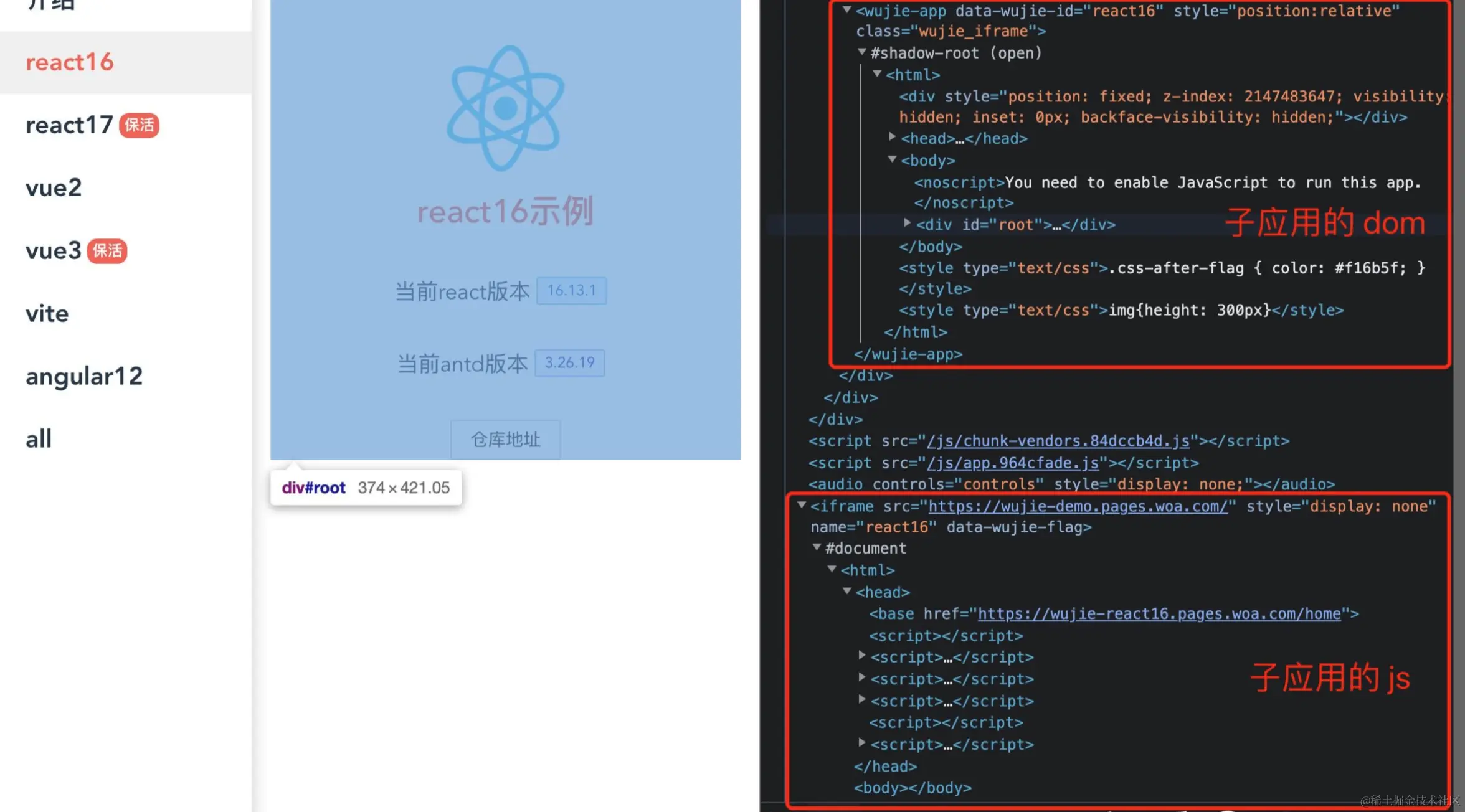Collapse the wujie-app element node

click(846, 10)
